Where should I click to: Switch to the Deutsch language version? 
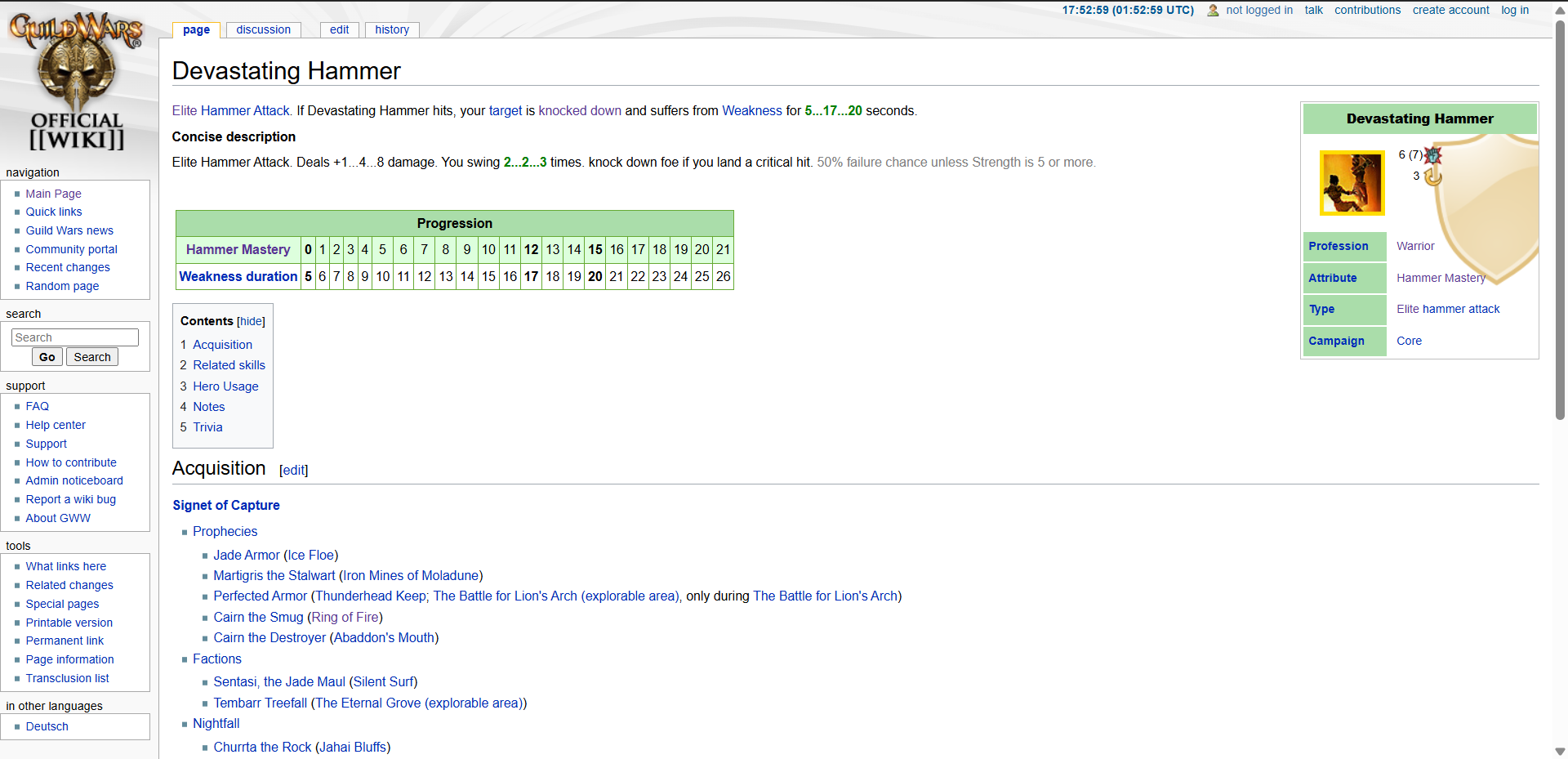(x=47, y=726)
